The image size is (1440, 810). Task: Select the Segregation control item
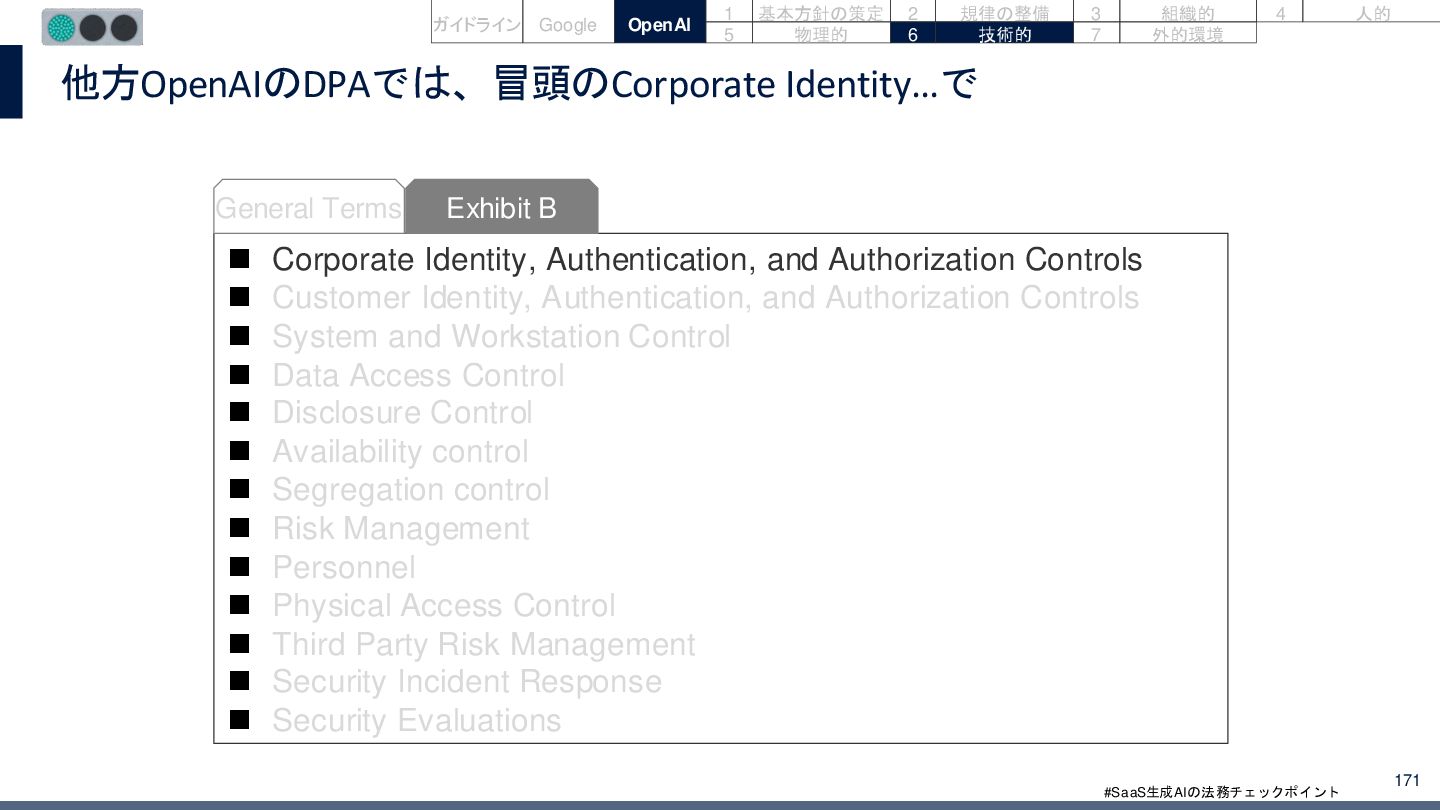click(x=410, y=490)
